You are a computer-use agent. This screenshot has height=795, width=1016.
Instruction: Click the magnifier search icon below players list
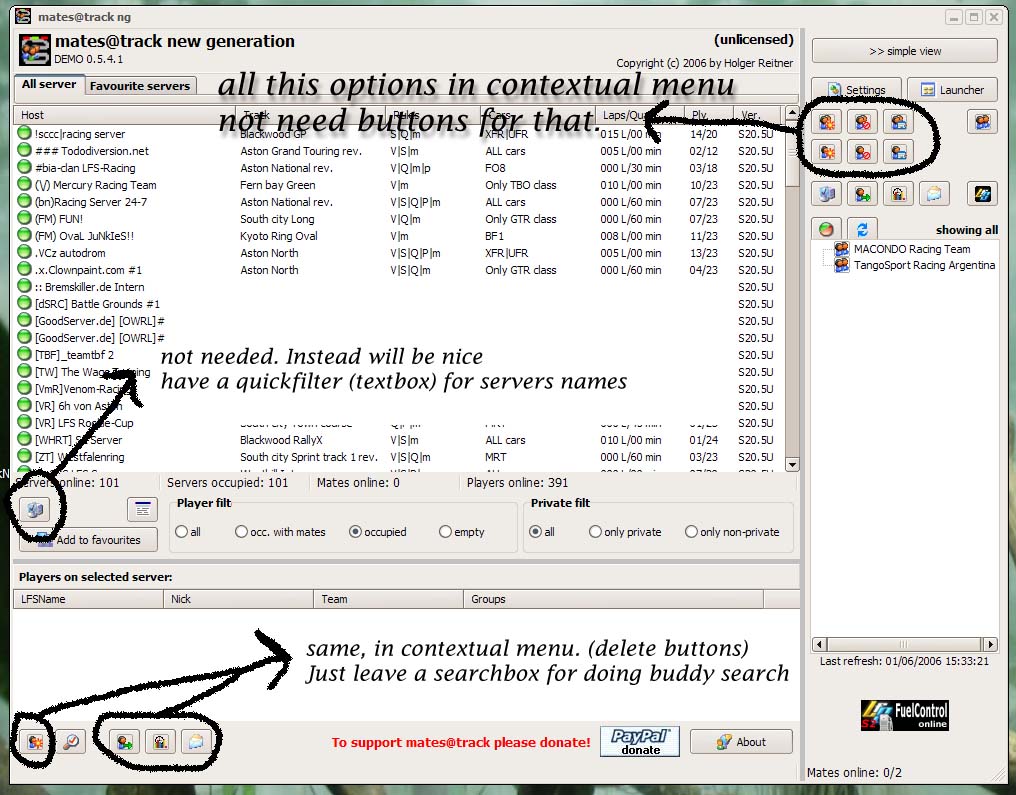pyautogui.click(x=71, y=741)
